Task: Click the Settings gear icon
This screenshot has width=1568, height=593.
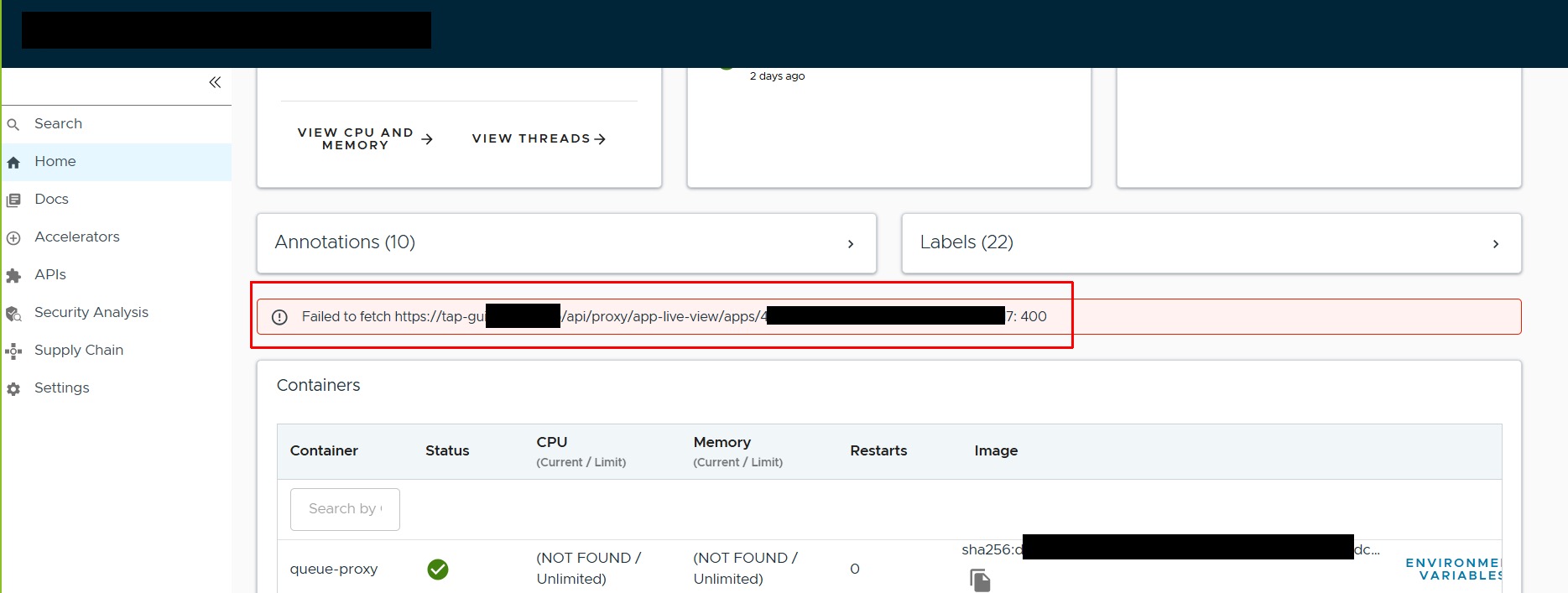Action: point(13,389)
